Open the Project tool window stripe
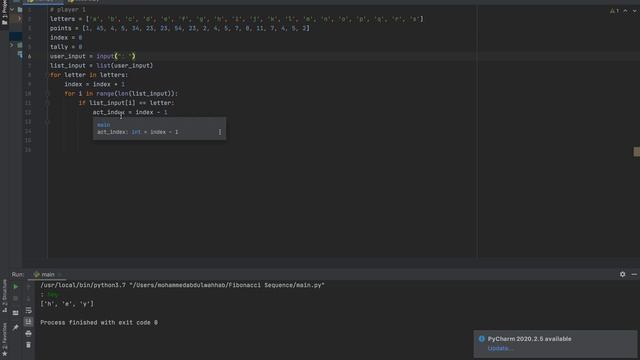Screen dimensions: 640x360 point(4,12)
